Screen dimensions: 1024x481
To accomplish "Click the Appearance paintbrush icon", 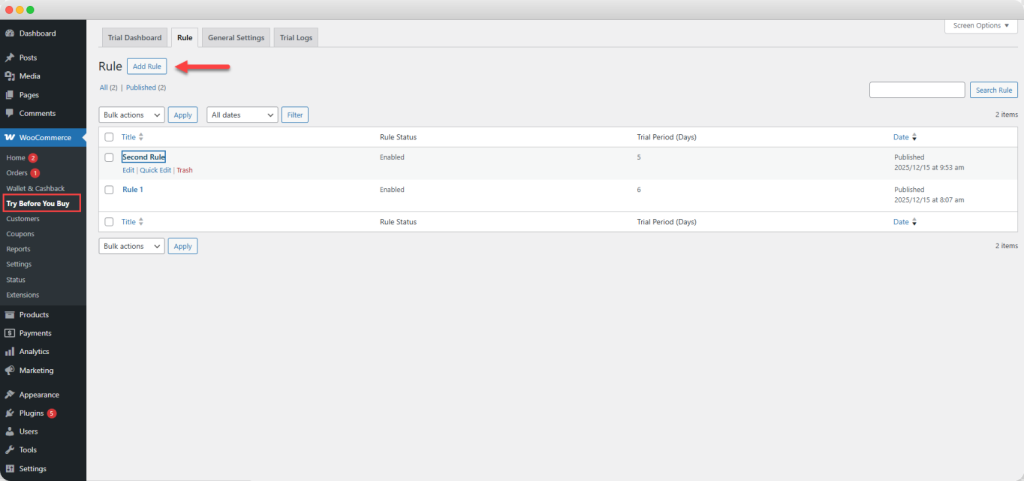I will point(10,395).
